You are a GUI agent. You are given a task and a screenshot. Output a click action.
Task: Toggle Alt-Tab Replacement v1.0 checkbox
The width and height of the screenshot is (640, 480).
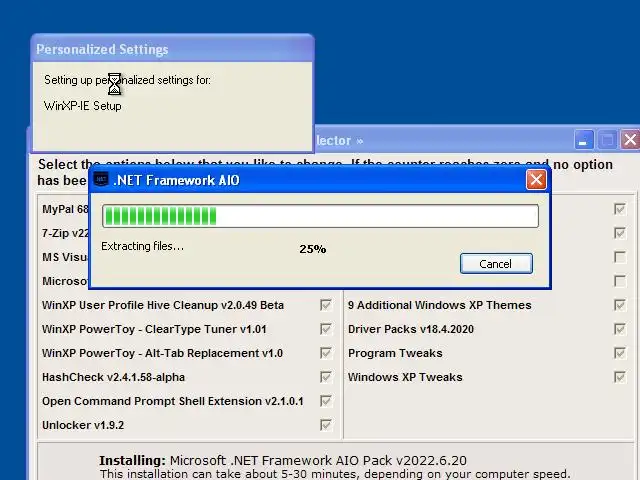(326, 353)
